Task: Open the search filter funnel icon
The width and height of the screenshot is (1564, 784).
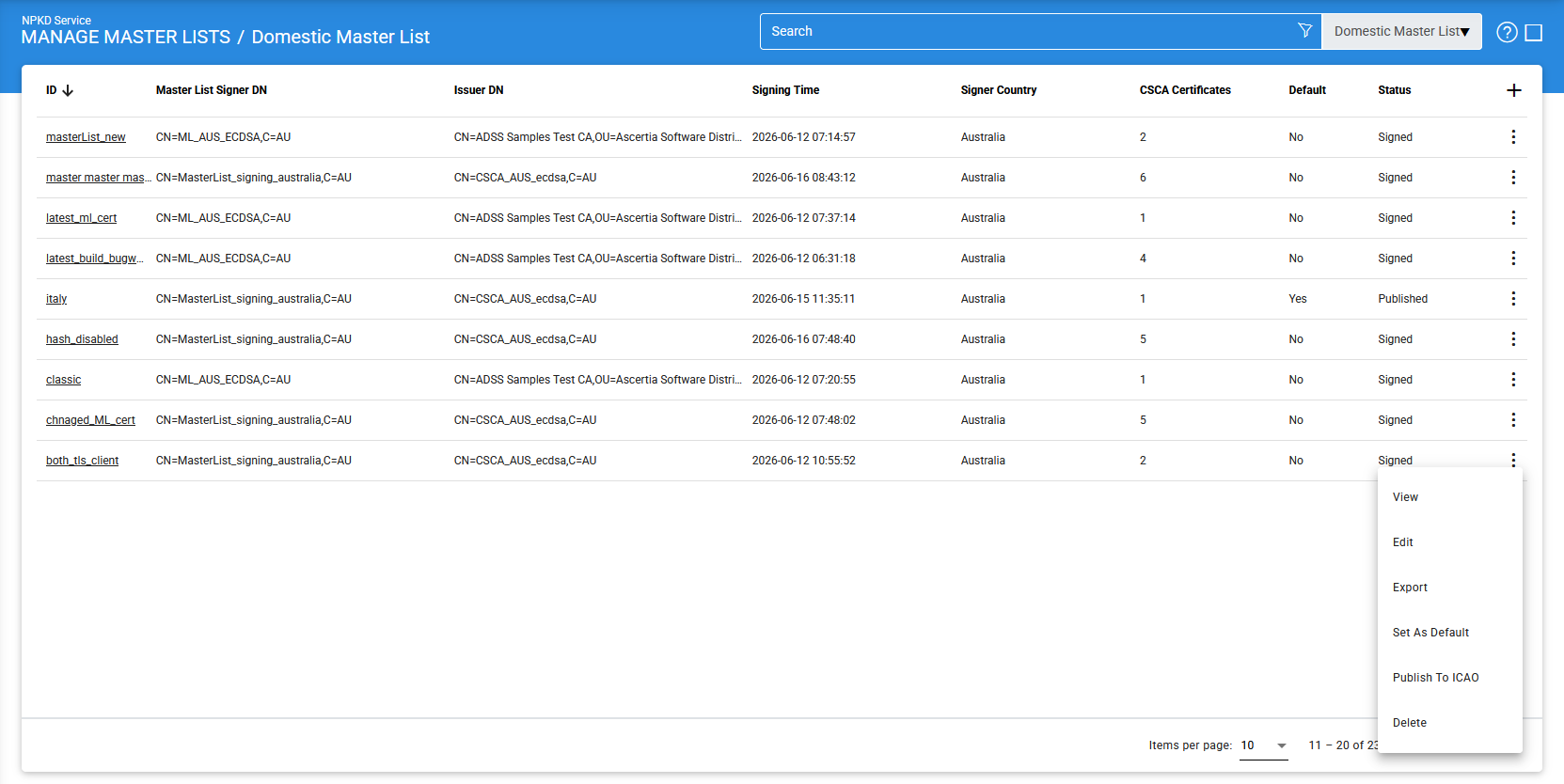Action: 1304,31
